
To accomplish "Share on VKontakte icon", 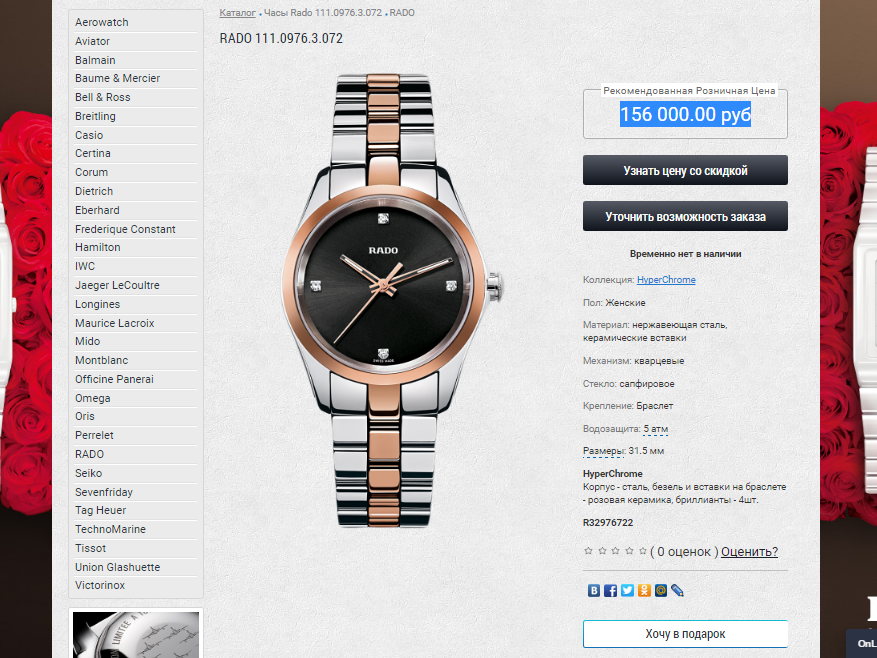I will click(594, 590).
